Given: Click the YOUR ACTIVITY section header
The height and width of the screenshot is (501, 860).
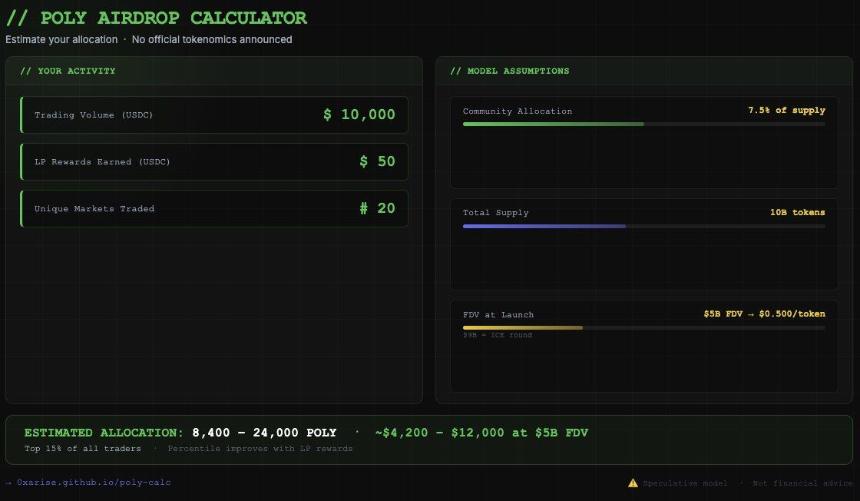Looking at the screenshot, I should 68,71.
